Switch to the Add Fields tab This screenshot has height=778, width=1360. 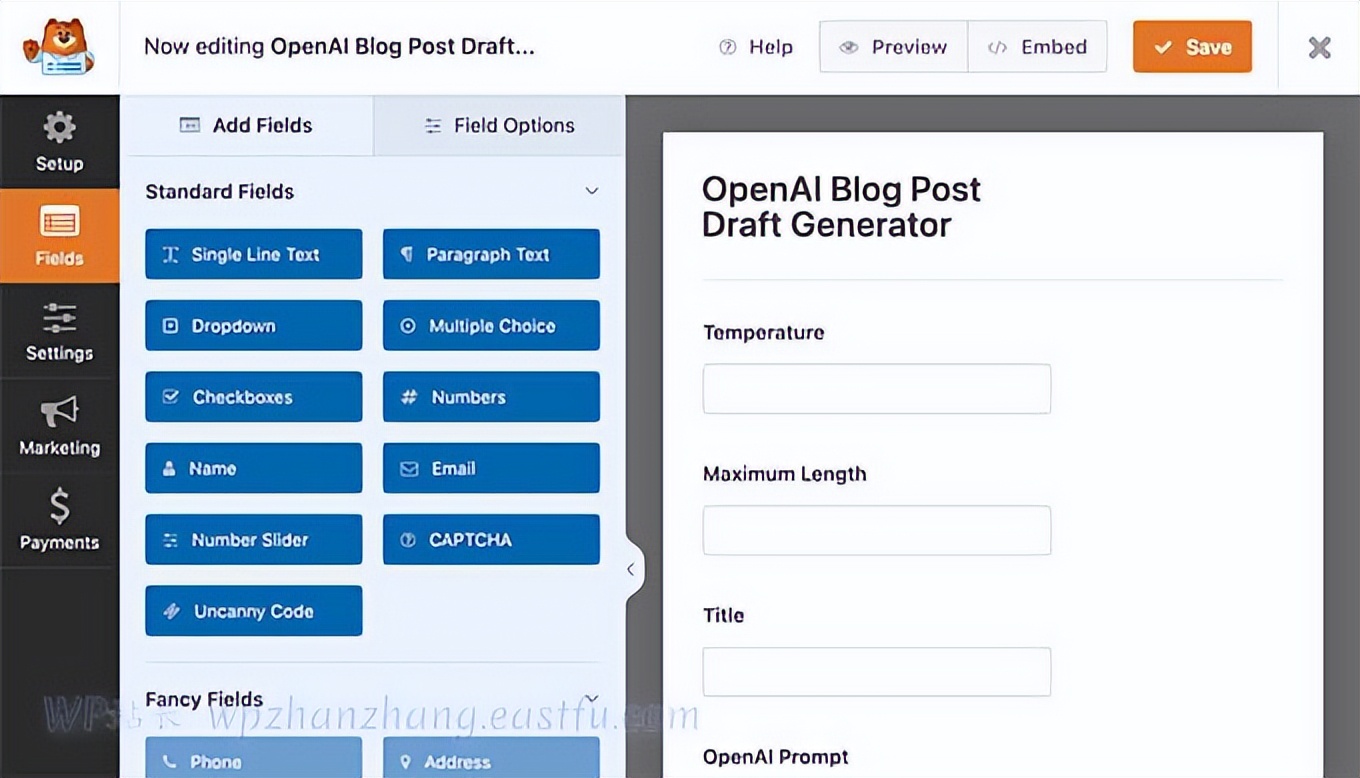pos(246,125)
